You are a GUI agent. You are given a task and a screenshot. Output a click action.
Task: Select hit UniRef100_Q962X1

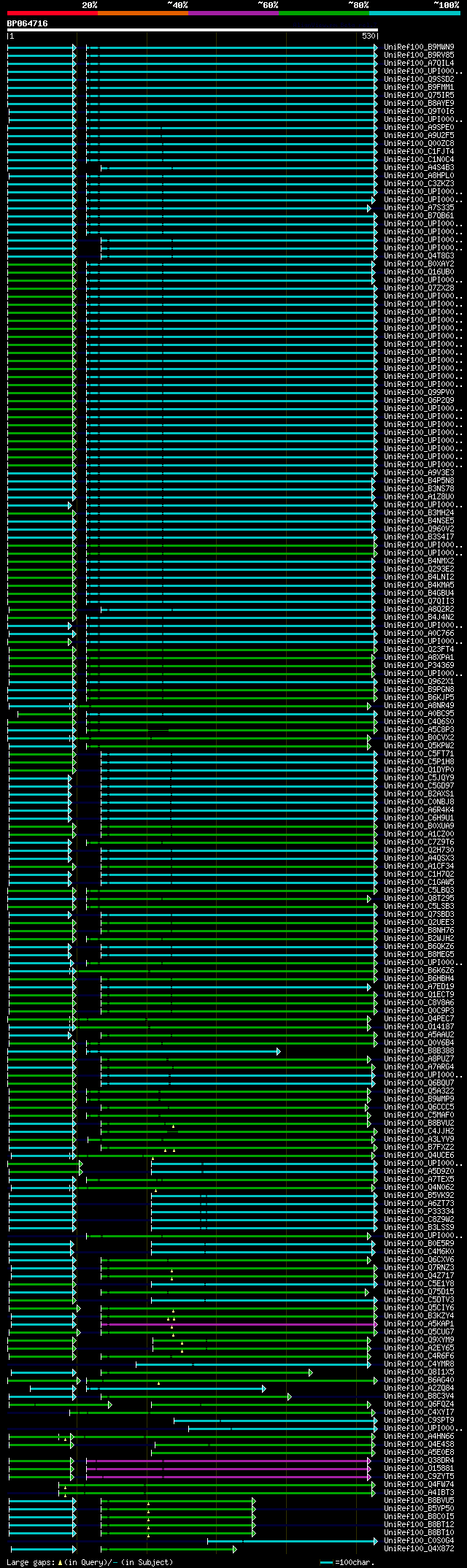point(419,681)
